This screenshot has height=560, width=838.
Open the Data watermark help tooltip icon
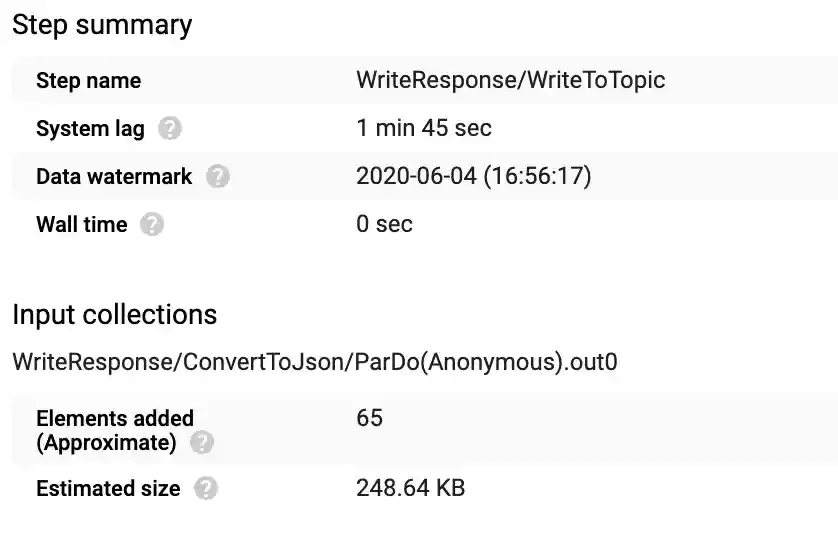[x=218, y=177]
